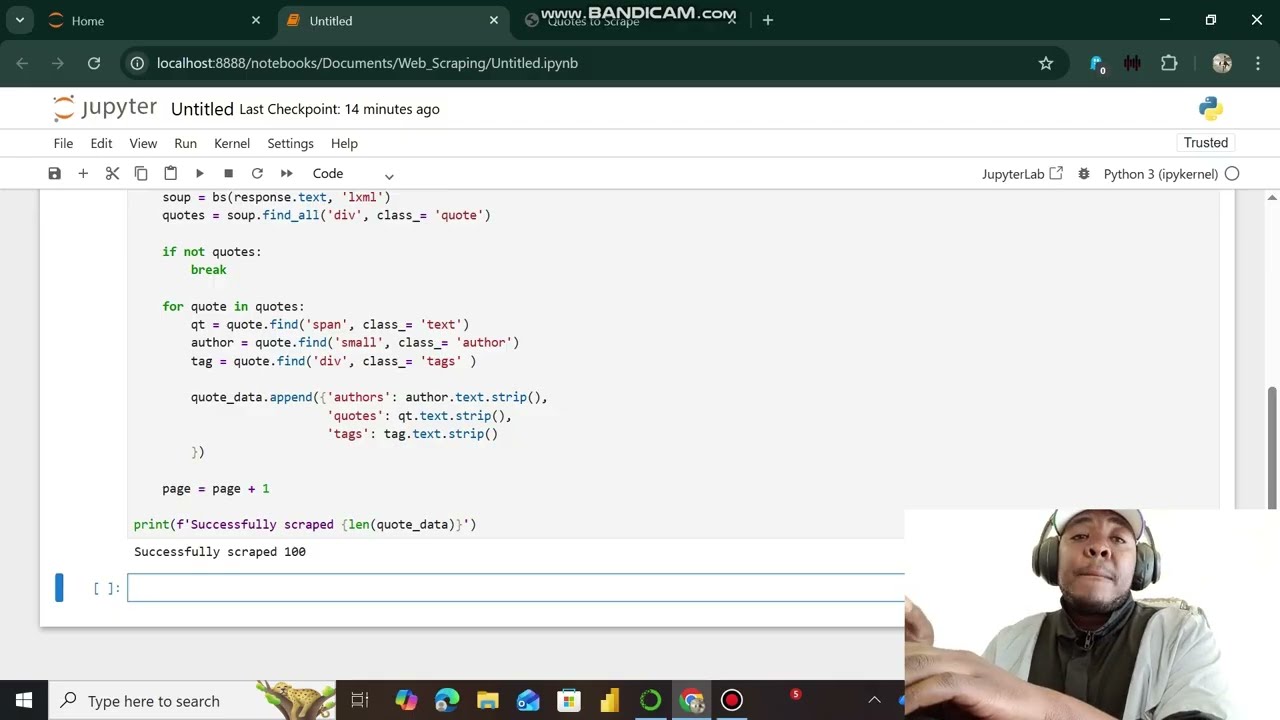The height and width of the screenshot is (720, 1280).
Task: Open the Kernel menu
Action: pos(232,143)
